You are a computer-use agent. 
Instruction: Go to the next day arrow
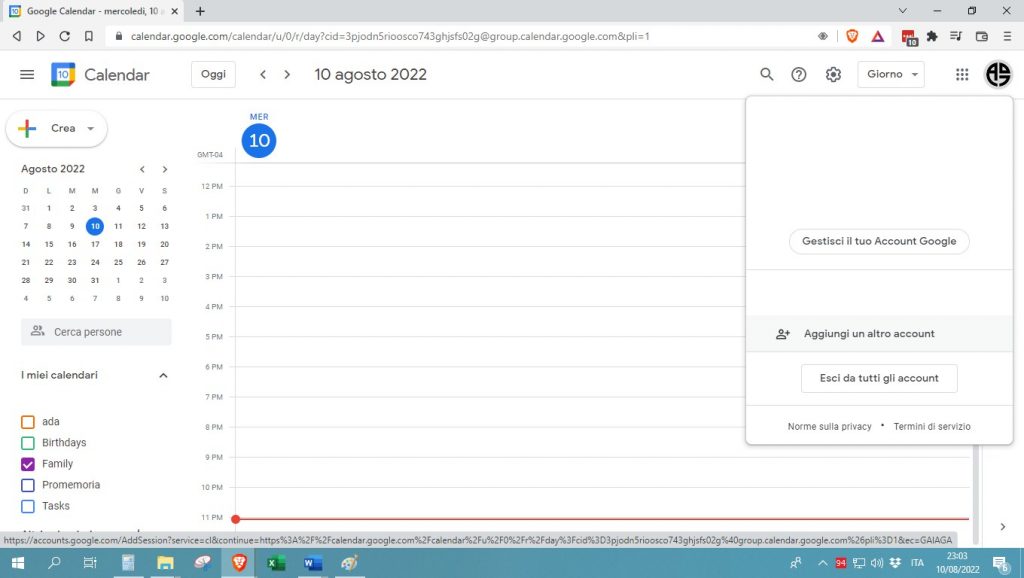click(x=287, y=75)
